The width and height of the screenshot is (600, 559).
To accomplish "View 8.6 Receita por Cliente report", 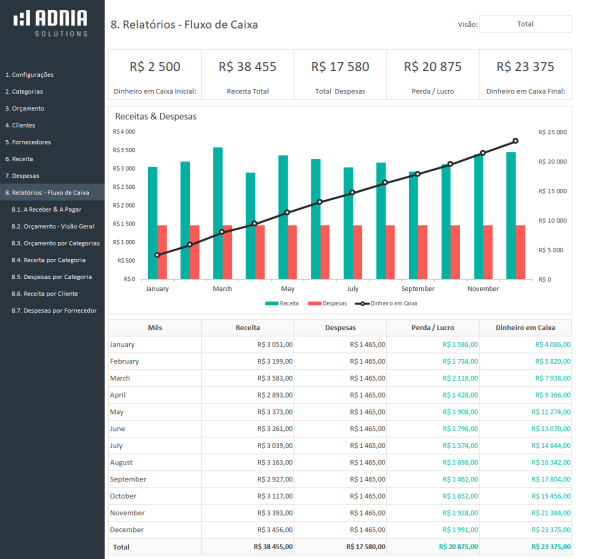I will click(49, 294).
